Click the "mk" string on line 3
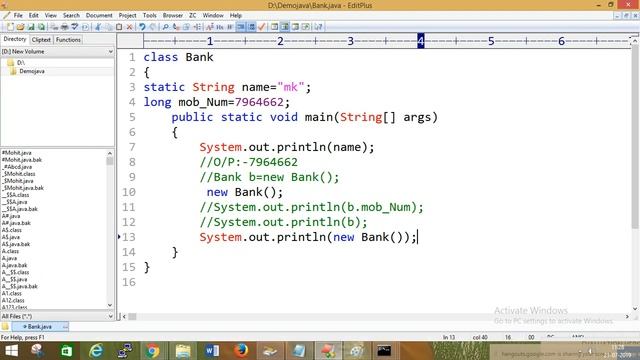 291,87
